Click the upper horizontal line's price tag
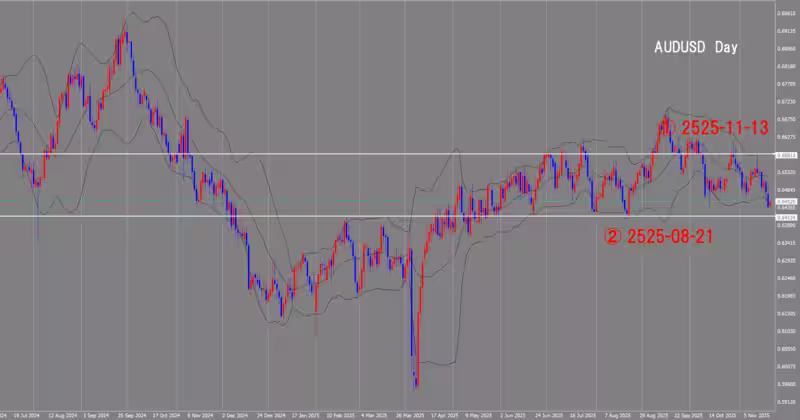 click(786, 155)
